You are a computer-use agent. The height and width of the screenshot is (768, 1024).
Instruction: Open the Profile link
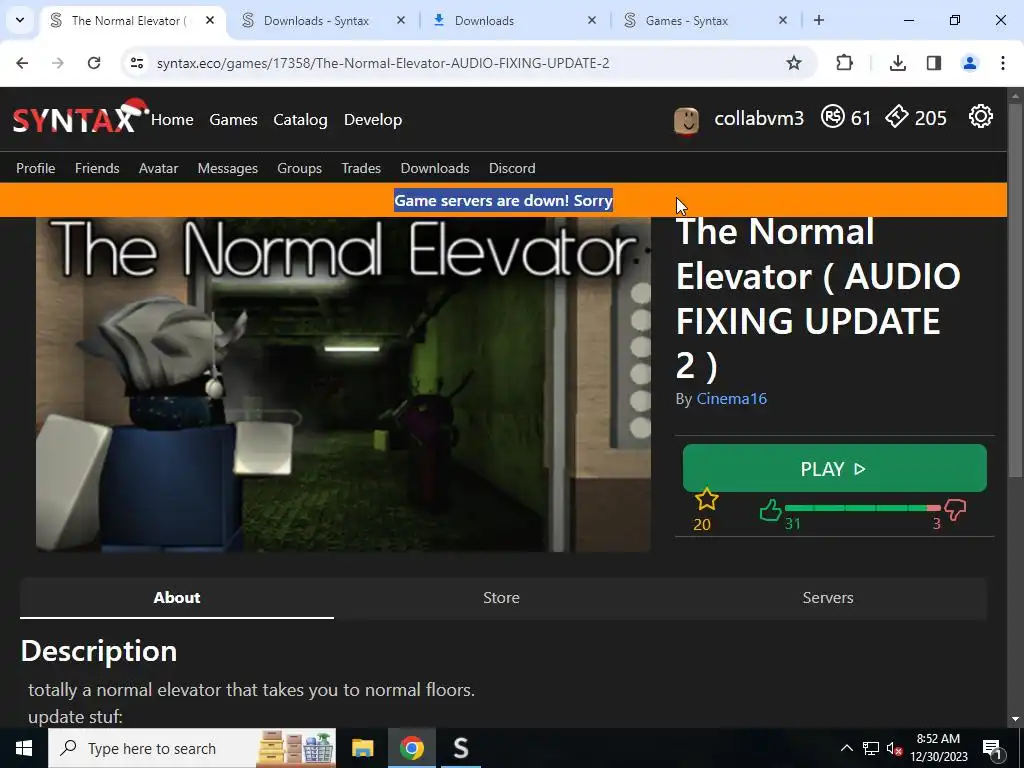pyautogui.click(x=35, y=168)
